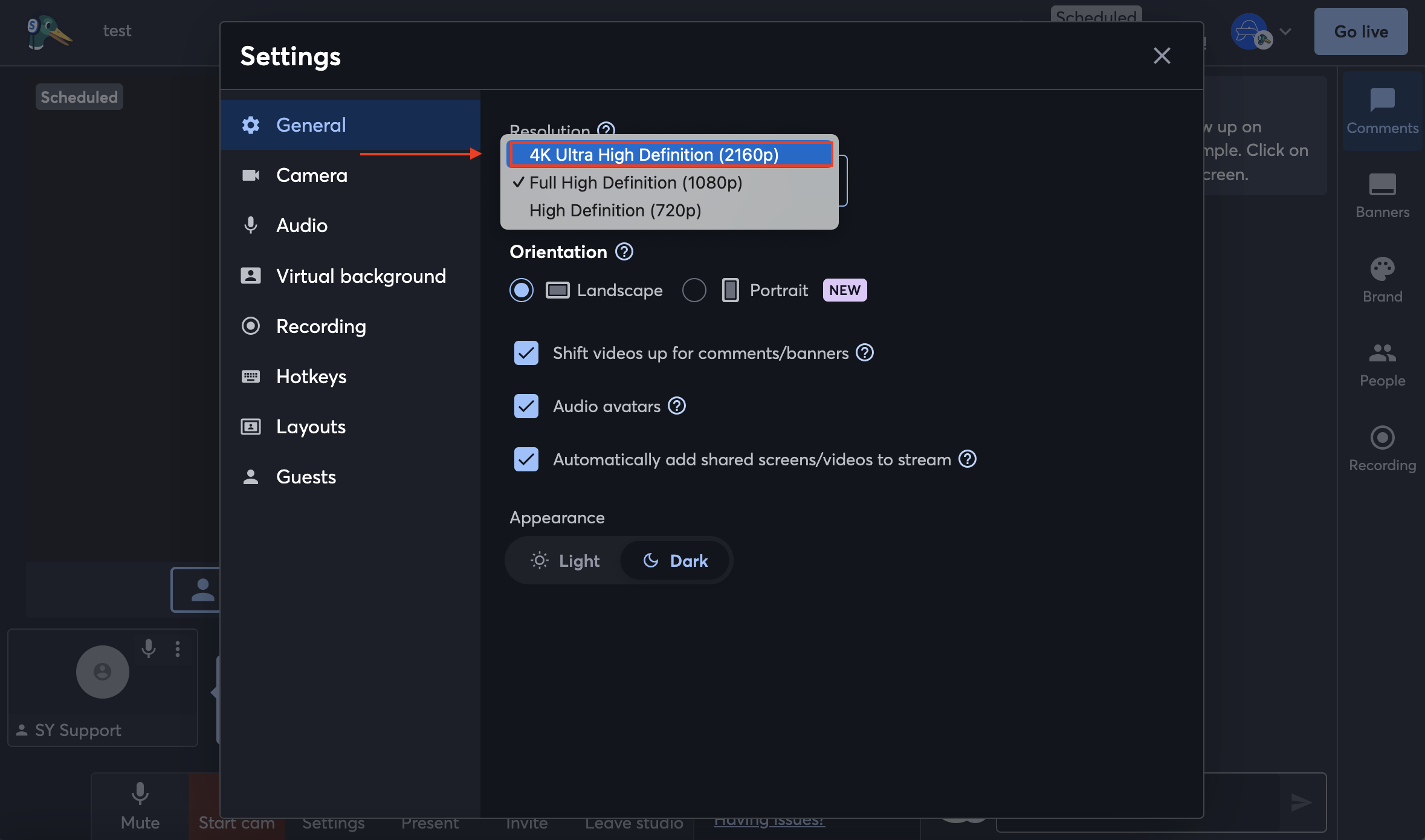The image size is (1425, 840).
Task: Open the Layouts settings tab
Action: pyautogui.click(x=351, y=427)
